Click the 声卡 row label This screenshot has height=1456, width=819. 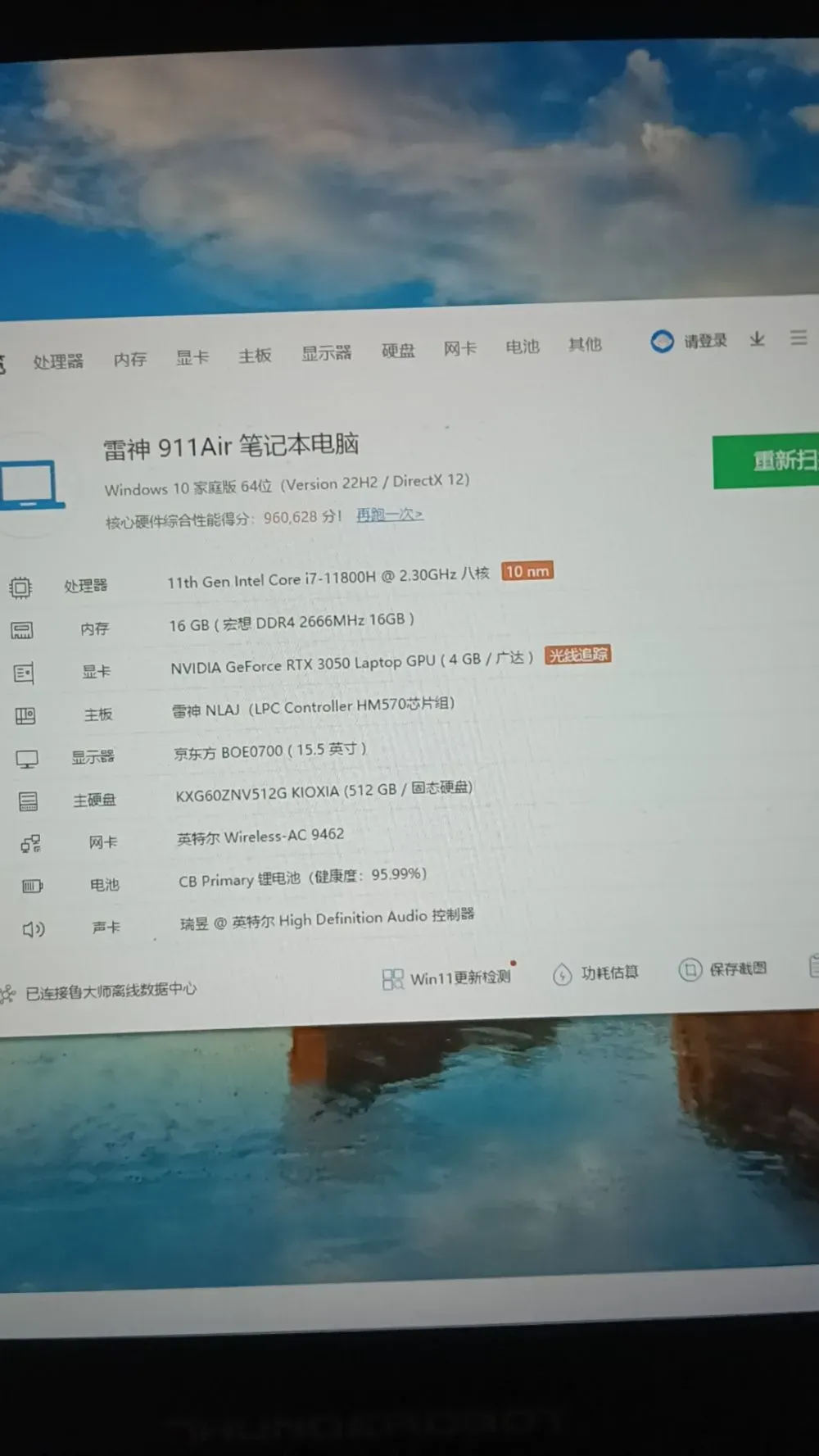point(106,928)
